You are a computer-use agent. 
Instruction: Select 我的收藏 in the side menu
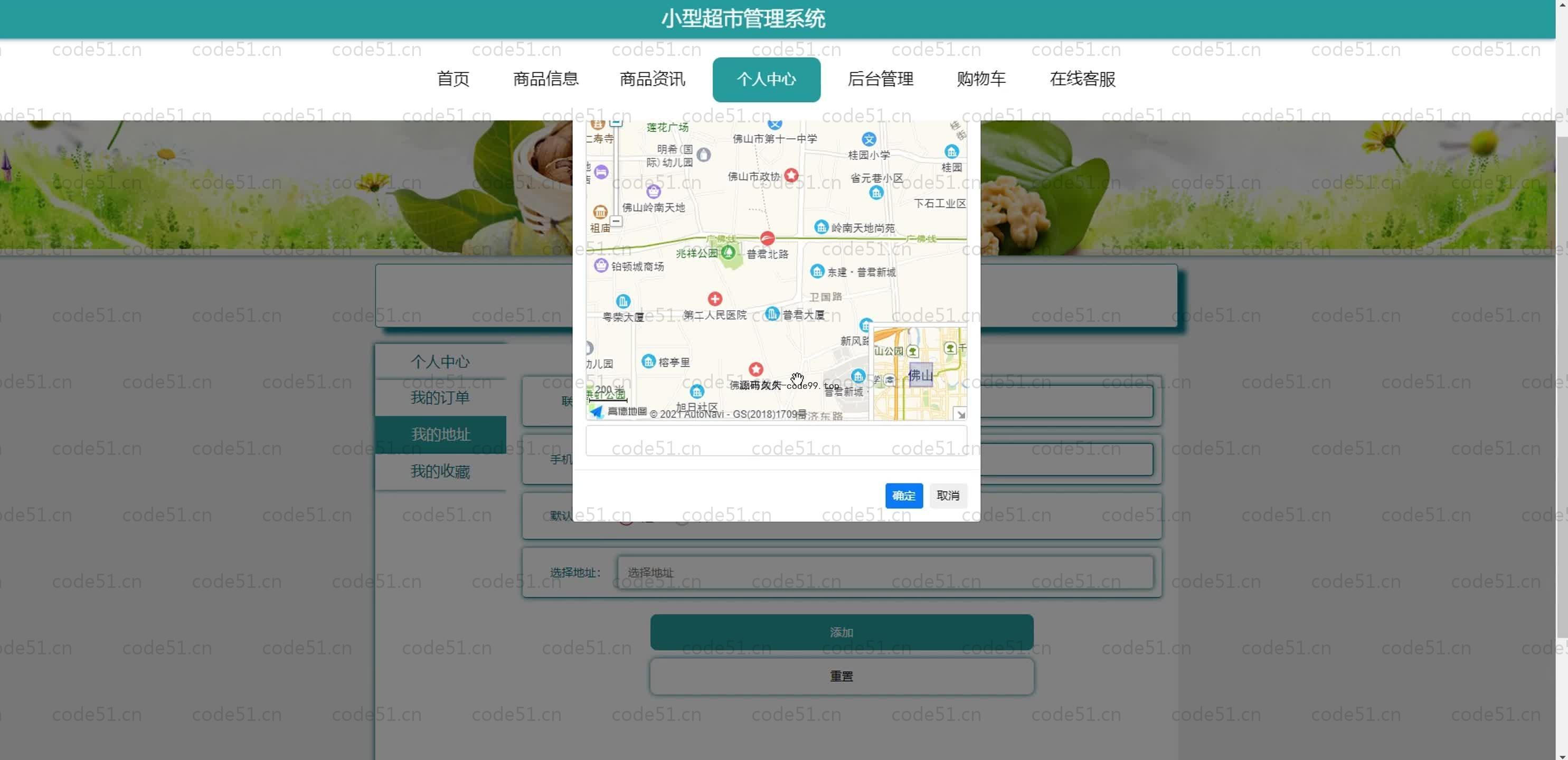440,471
